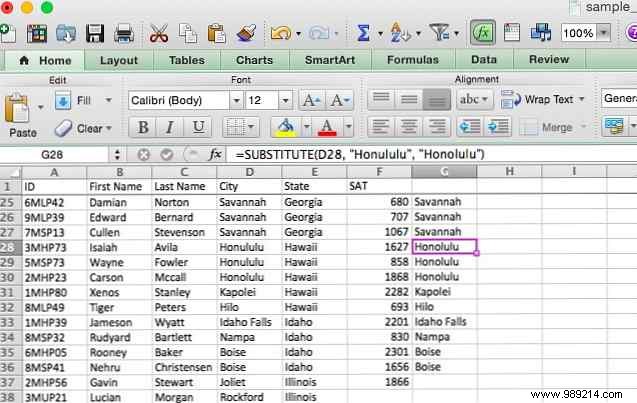Align text right horizontally
Viewport: 637px width, 403px height.
coord(437,128)
